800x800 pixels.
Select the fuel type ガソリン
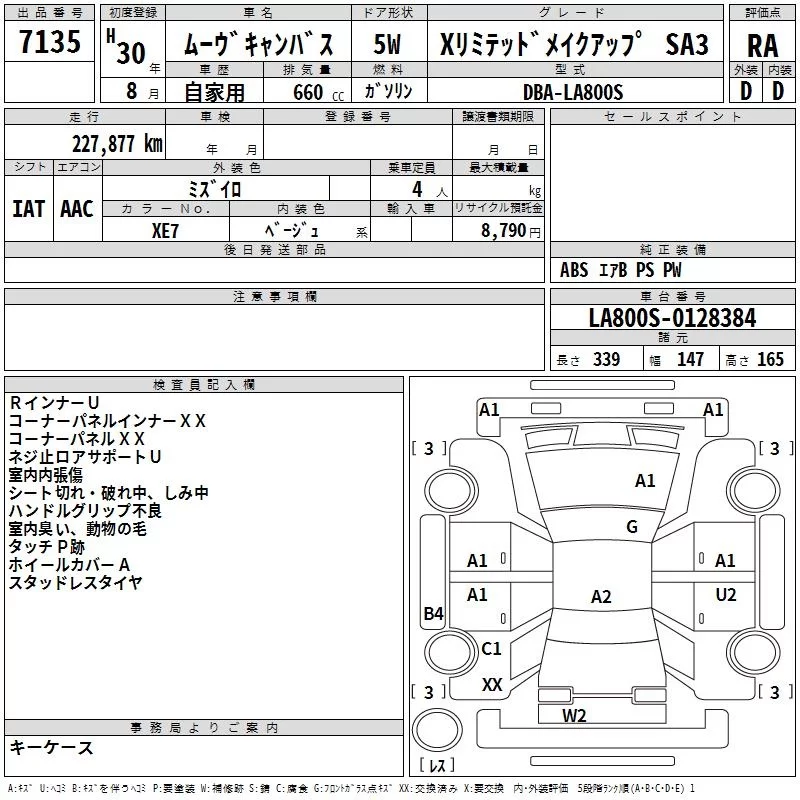(x=388, y=91)
